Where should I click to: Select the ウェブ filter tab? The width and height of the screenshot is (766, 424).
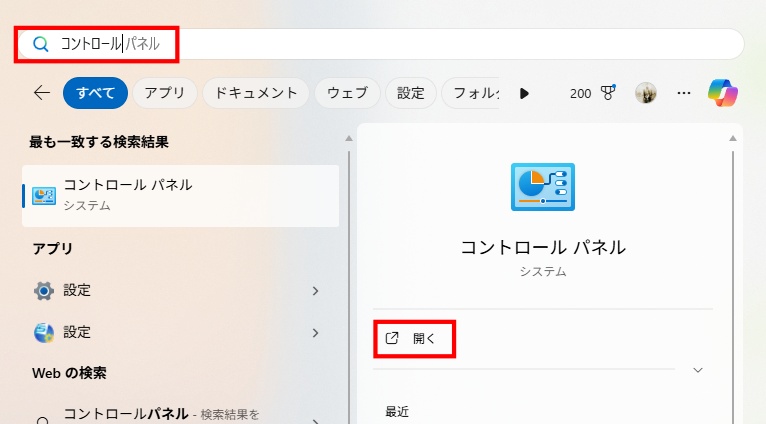347,93
